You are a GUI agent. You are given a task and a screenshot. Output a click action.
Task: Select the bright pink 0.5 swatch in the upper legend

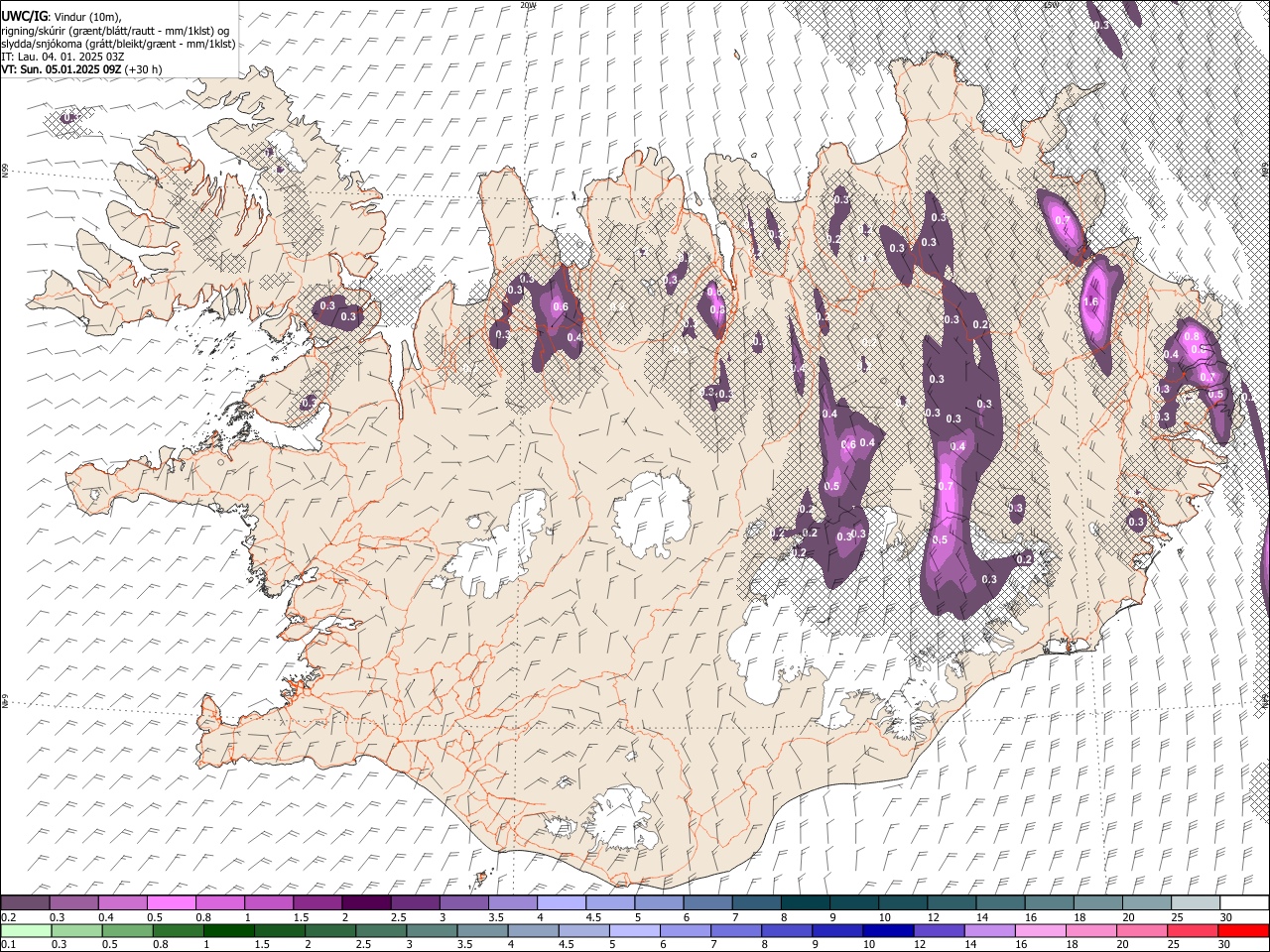click(172, 902)
